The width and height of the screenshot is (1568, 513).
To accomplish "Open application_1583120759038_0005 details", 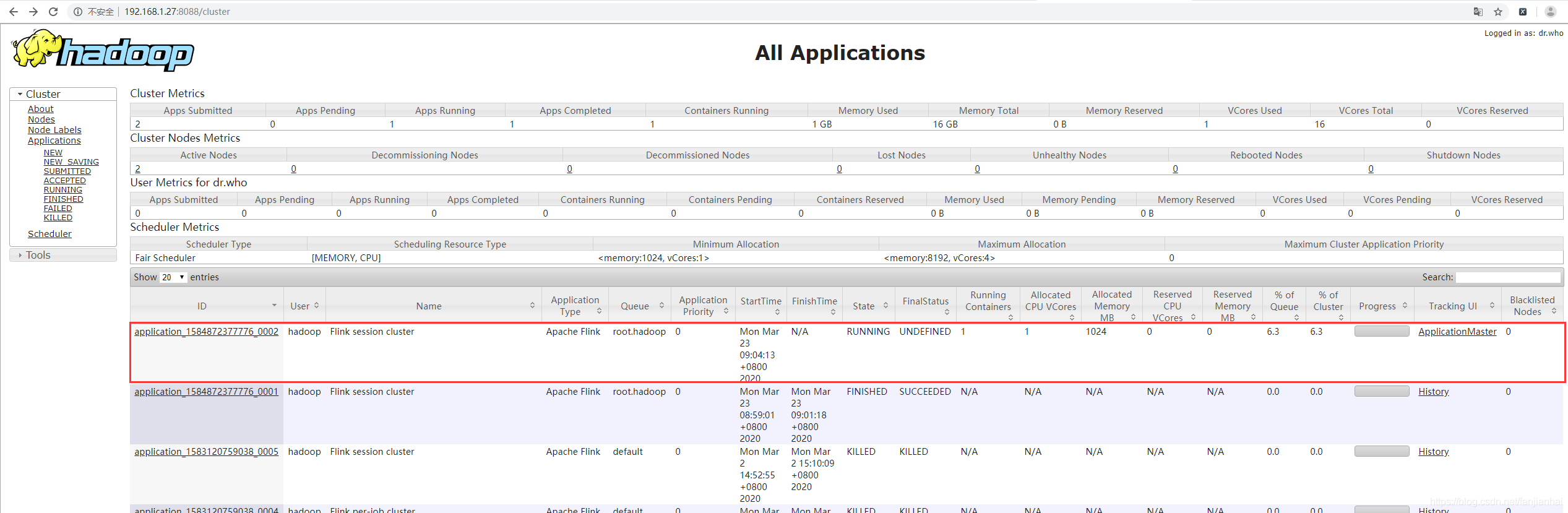I will pyautogui.click(x=207, y=452).
